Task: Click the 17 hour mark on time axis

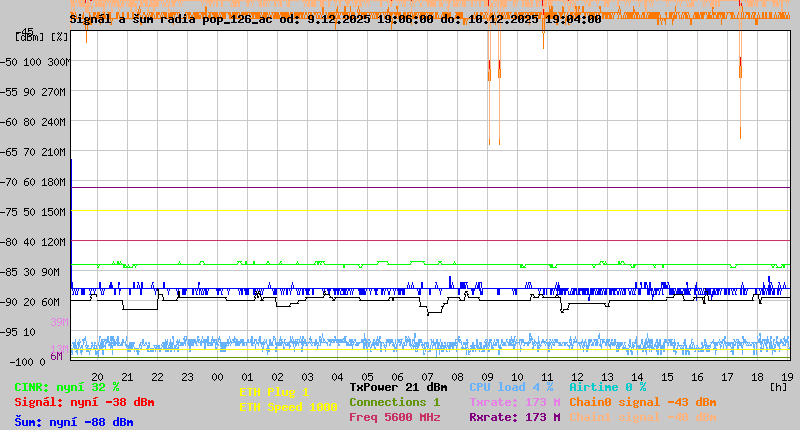Action: [729, 377]
